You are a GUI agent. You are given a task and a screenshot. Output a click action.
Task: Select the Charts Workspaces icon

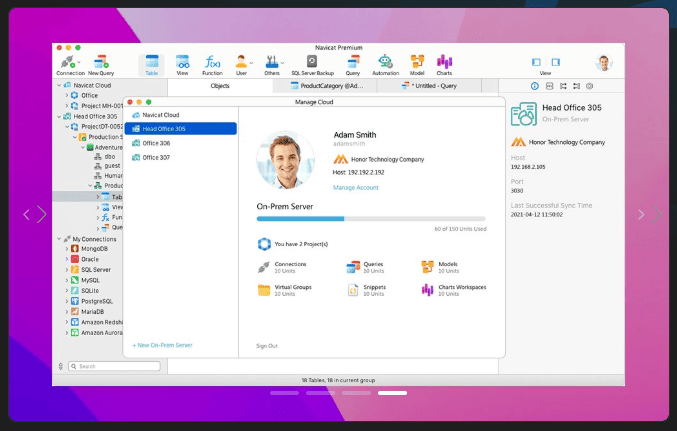[427, 290]
